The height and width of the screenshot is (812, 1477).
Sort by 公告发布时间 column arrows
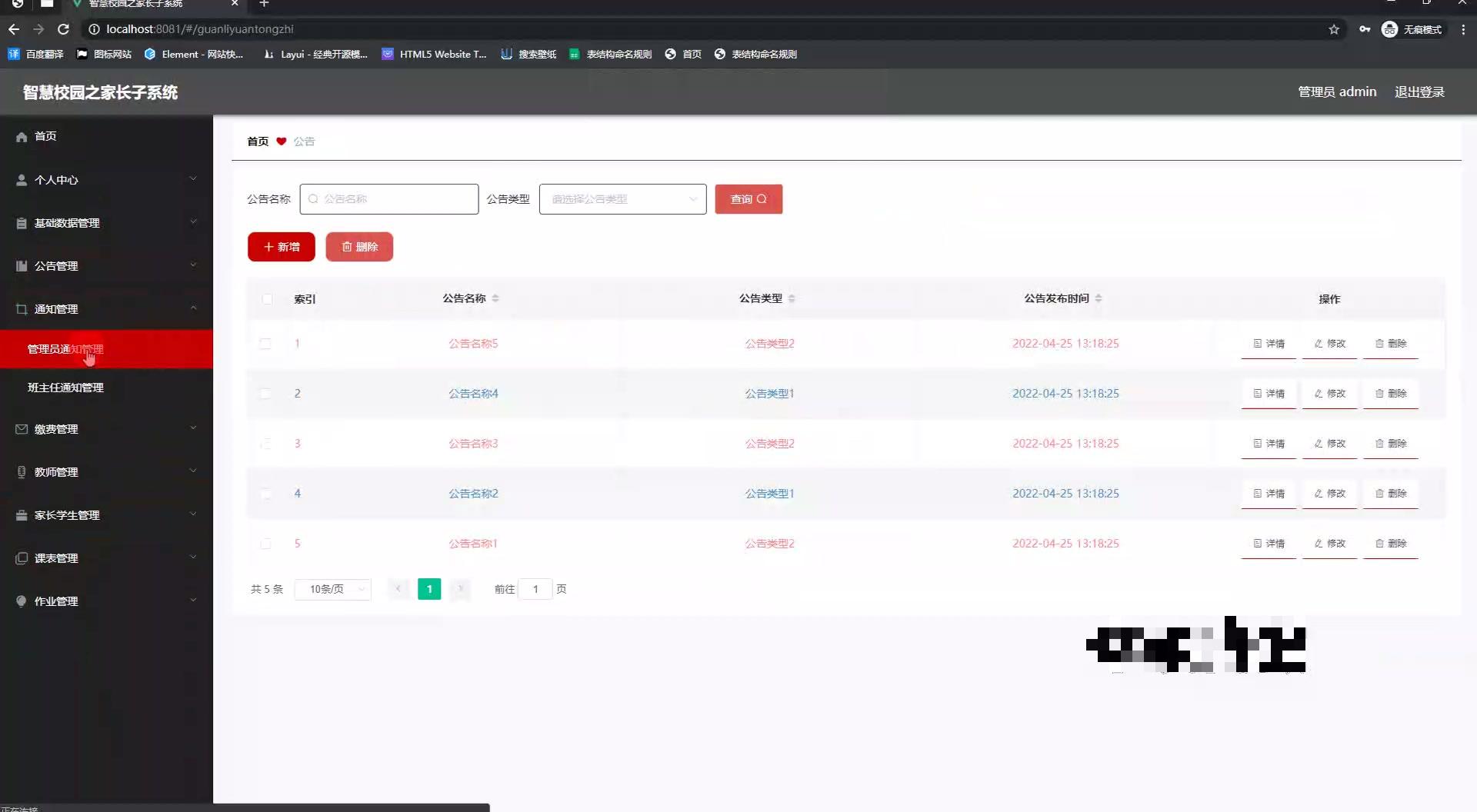click(x=1099, y=298)
